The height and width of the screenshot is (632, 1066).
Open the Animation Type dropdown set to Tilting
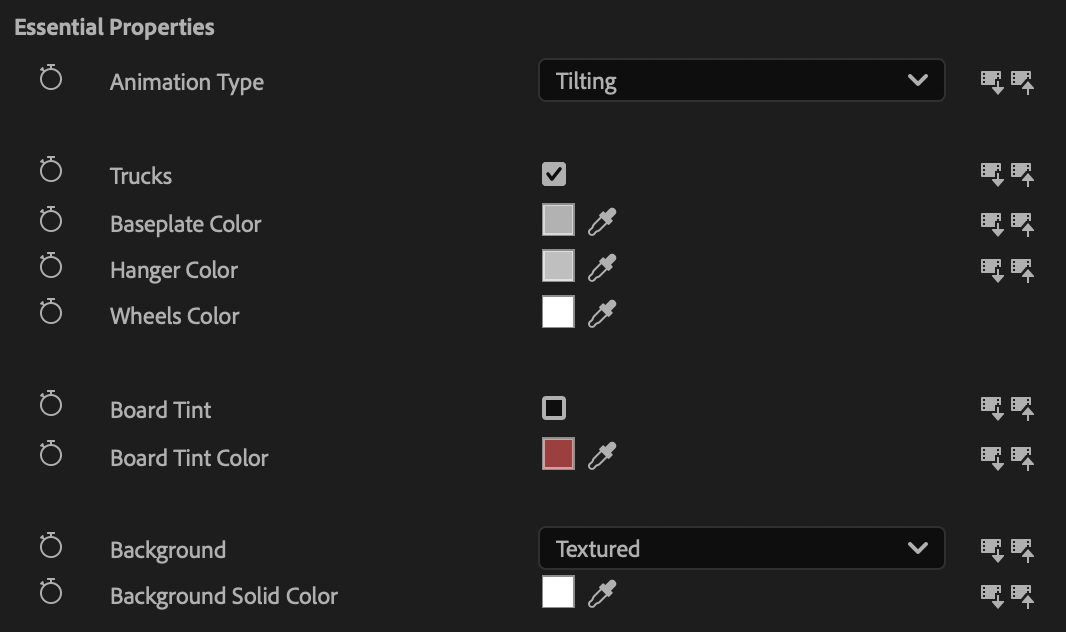[741, 81]
